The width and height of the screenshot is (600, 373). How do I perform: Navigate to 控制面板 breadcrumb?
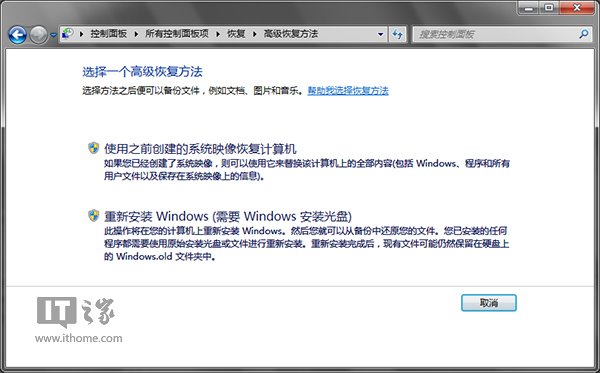click(x=109, y=34)
